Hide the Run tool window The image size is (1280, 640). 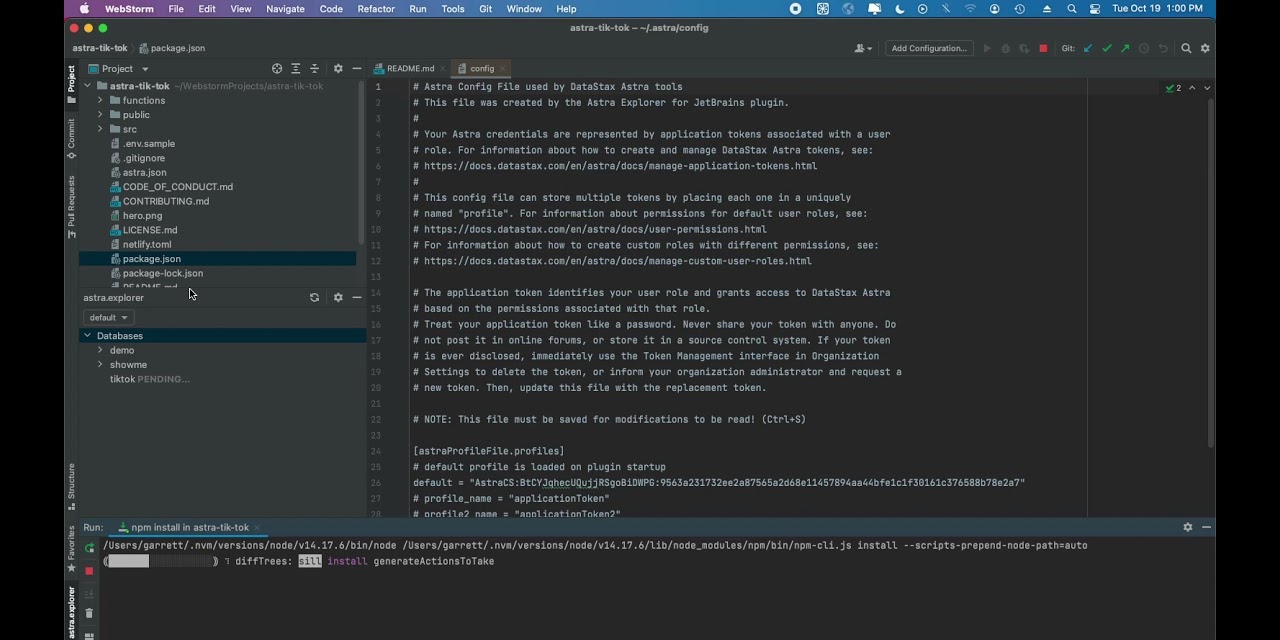tap(1207, 527)
